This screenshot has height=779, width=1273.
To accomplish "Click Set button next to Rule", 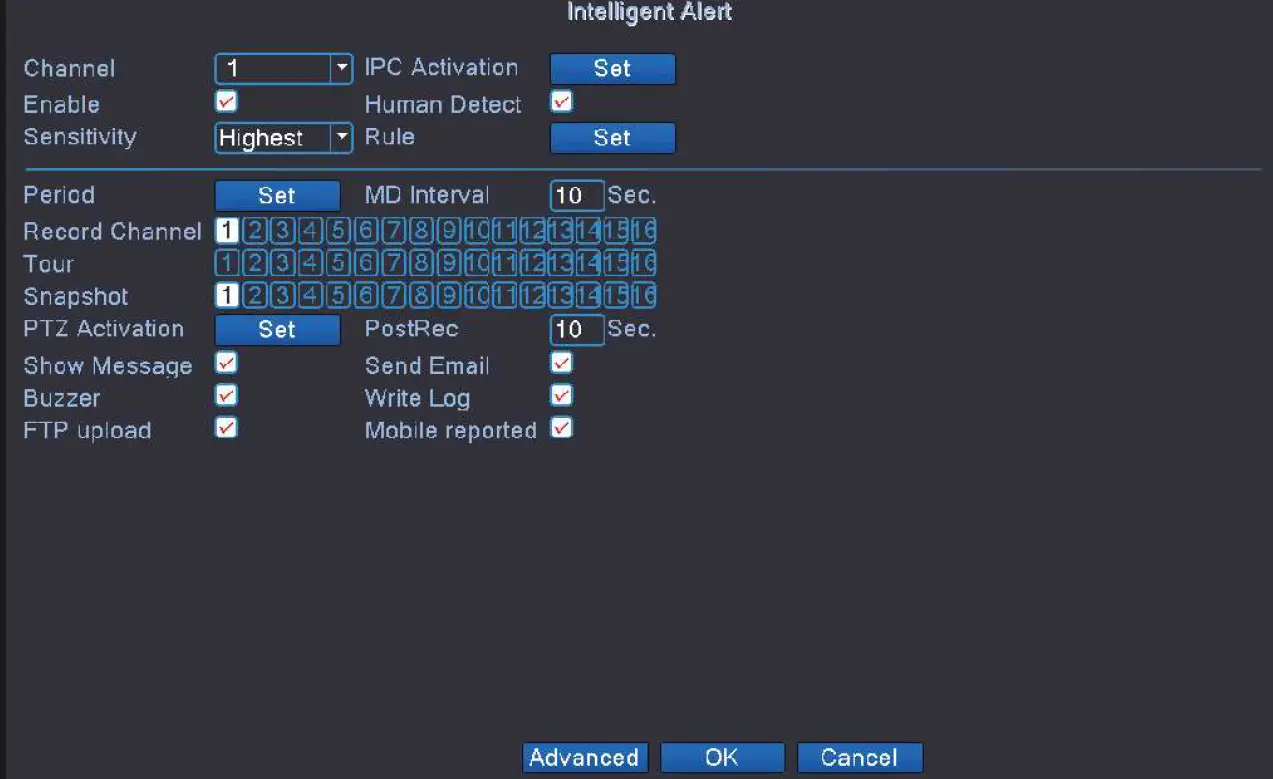I will pos(612,138).
